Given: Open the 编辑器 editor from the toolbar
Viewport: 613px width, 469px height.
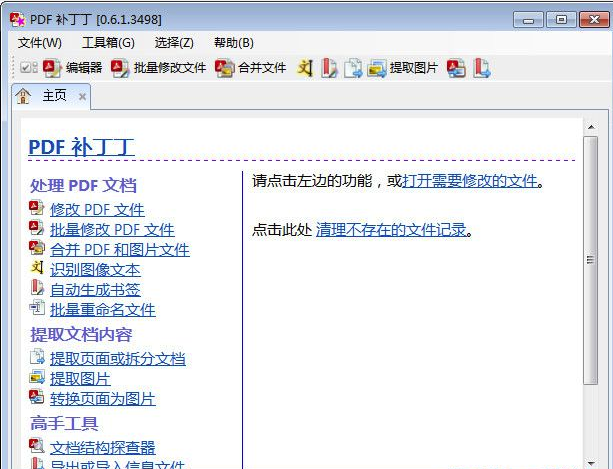Looking at the screenshot, I should click(x=73, y=68).
